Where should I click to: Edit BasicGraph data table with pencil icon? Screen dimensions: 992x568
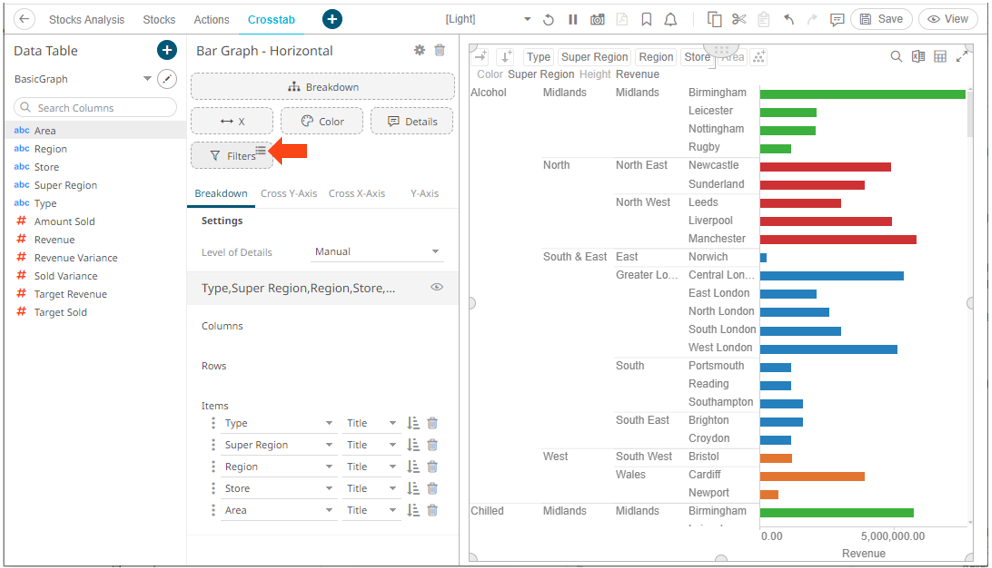pos(167,79)
